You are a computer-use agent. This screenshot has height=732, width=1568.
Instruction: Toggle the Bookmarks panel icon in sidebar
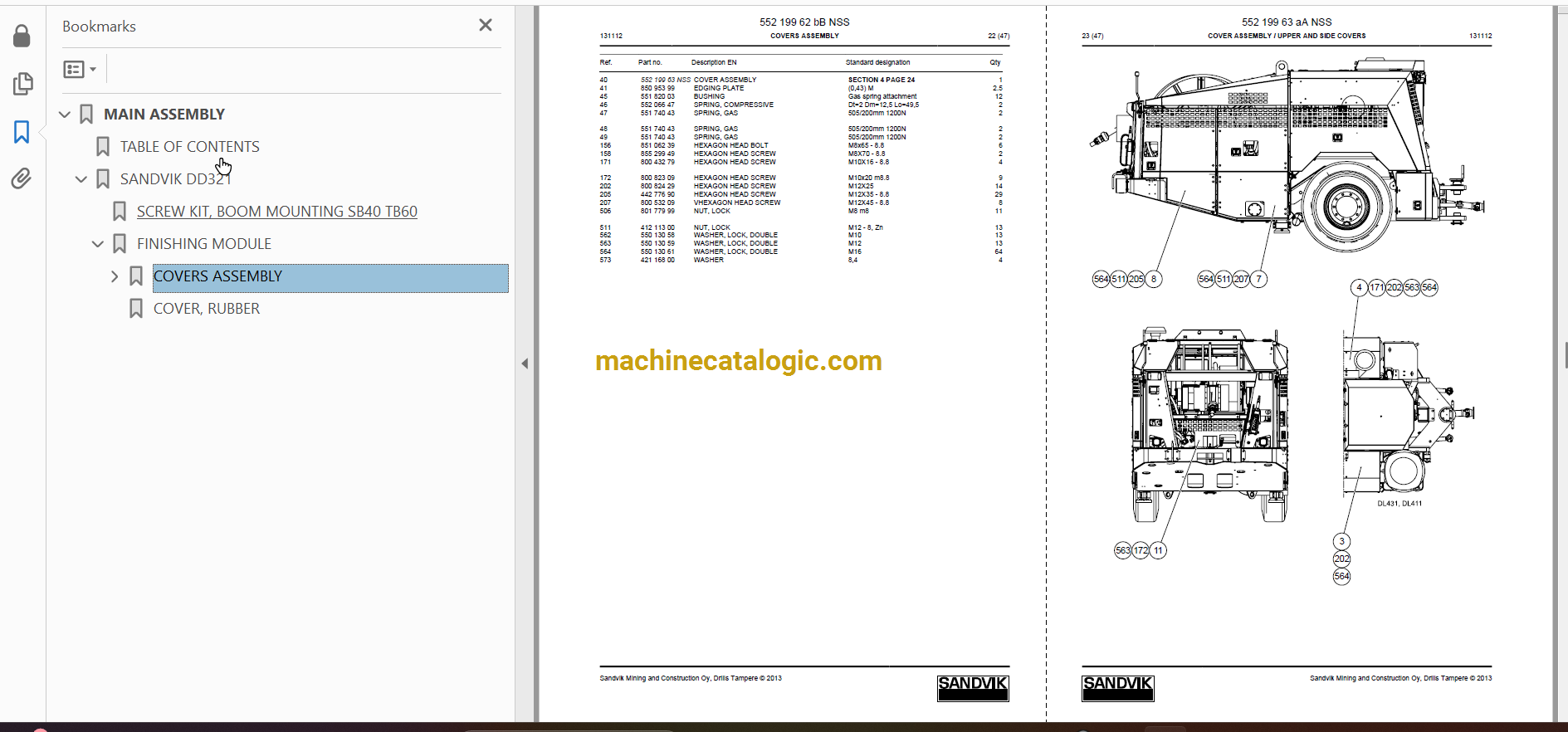coord(22,131)
